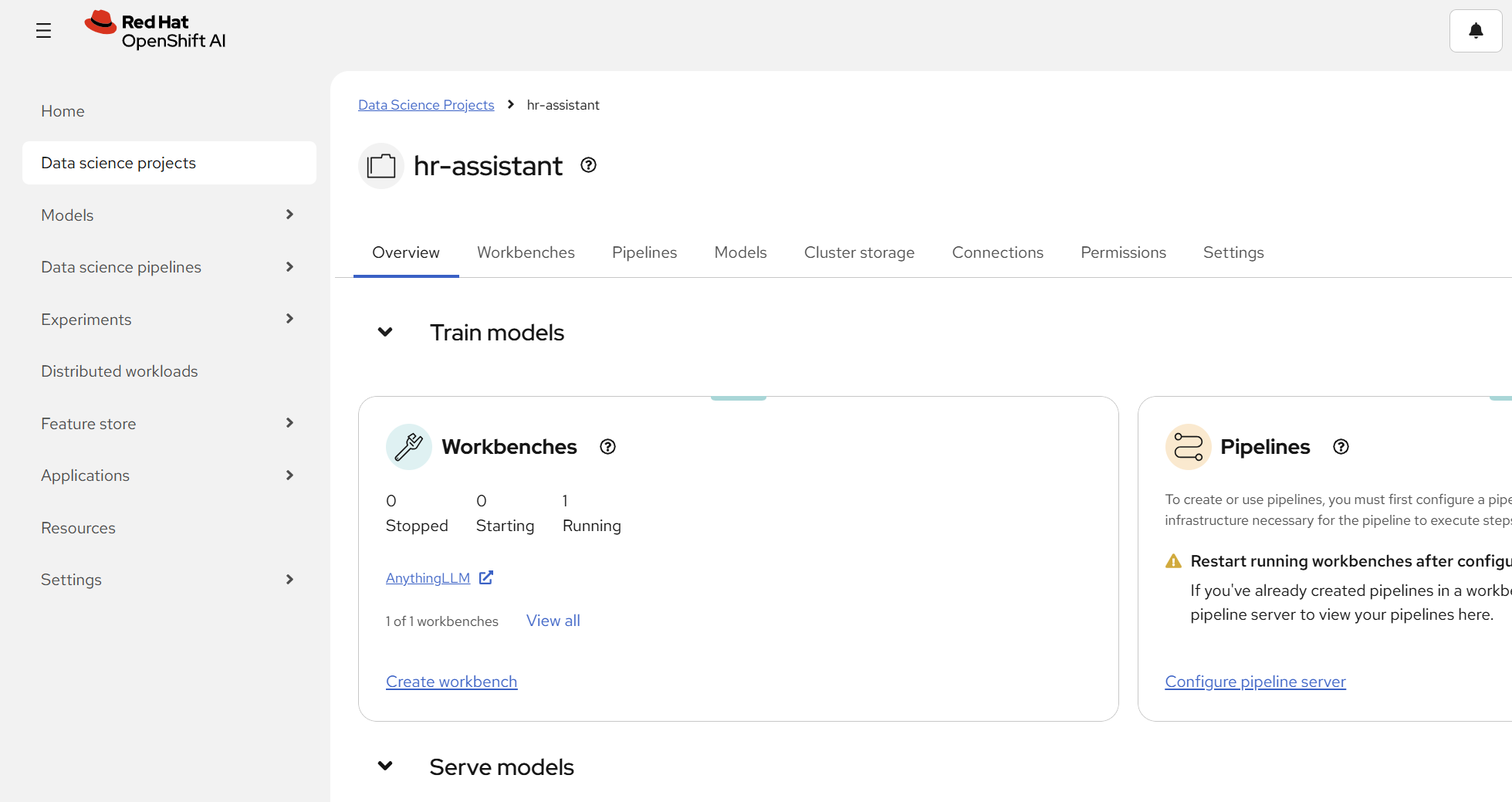Screen dimensions: 1512x802
Task: Click the Create workbench link
Action: coord(452,681)
